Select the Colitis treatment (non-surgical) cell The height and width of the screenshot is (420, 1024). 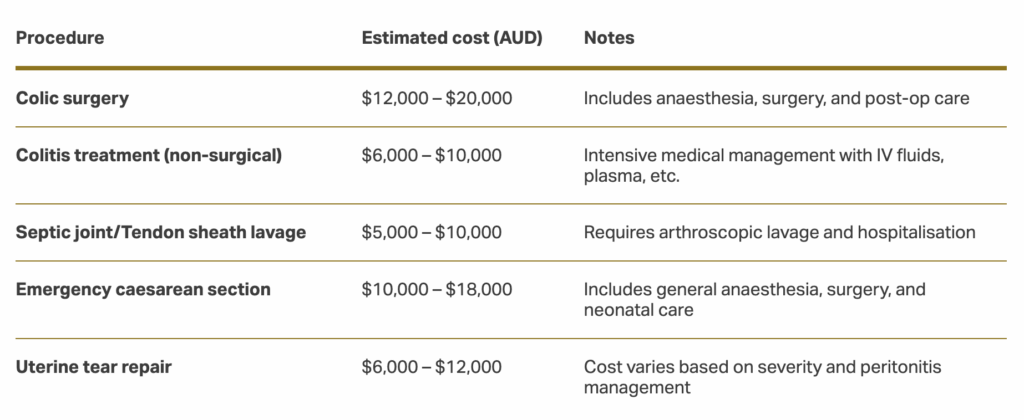149,155
